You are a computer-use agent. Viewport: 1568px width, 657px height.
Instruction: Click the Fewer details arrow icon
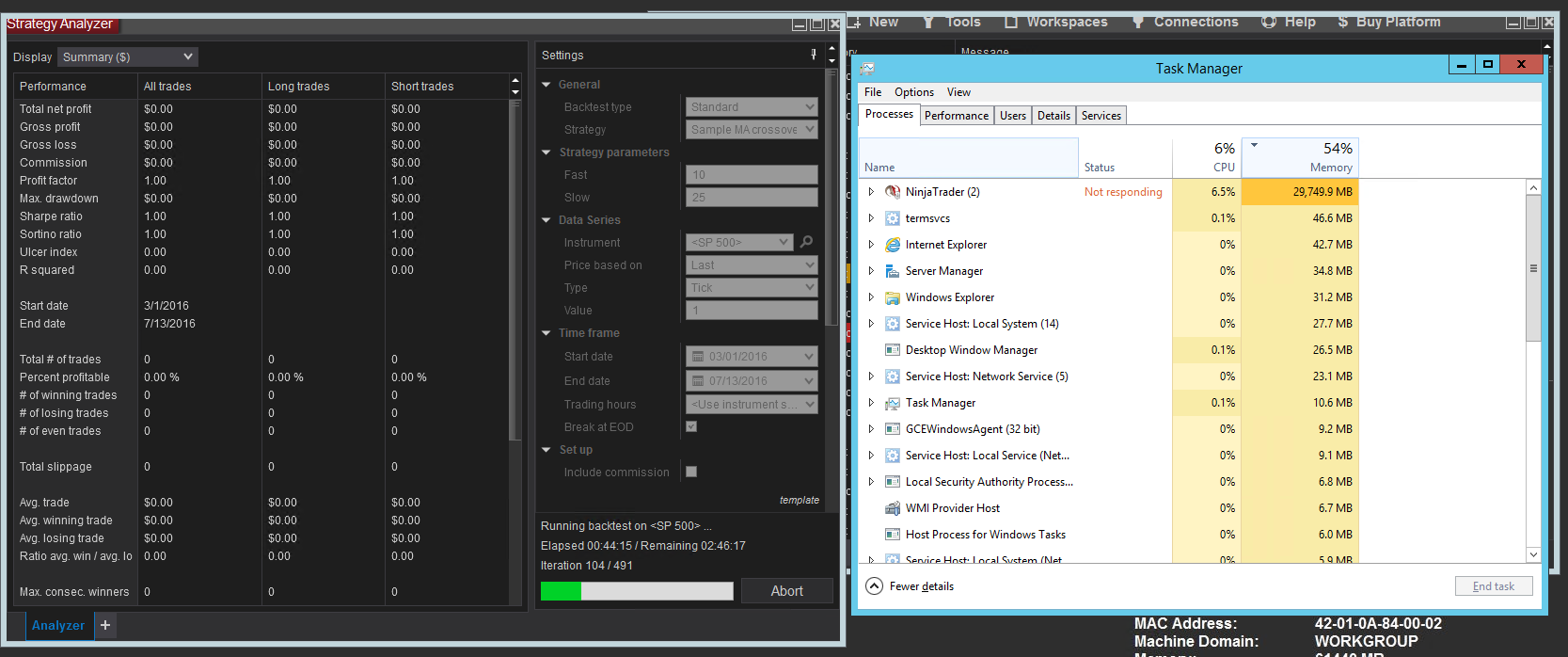(874, 585)
